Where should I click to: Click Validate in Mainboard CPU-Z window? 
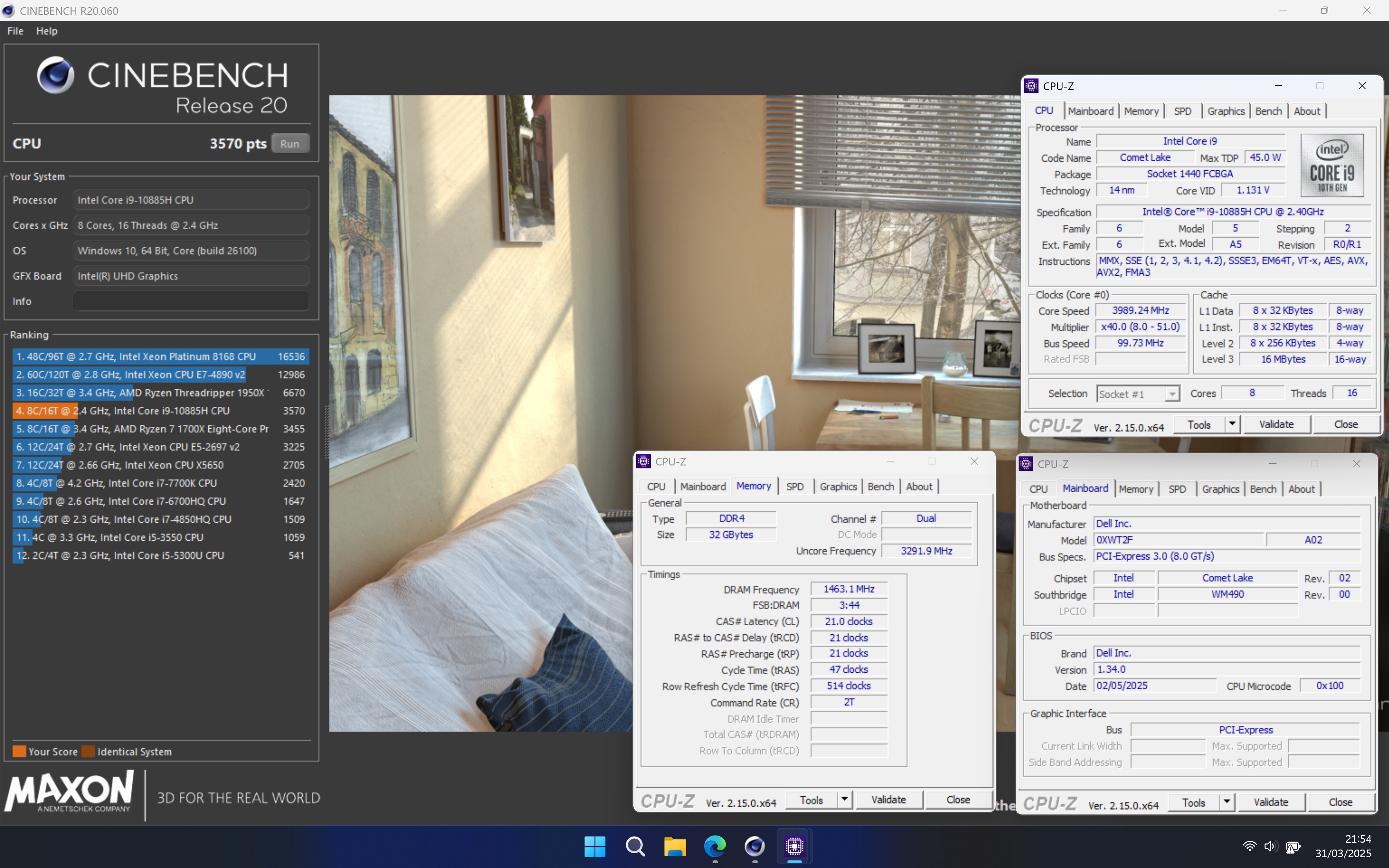pyautogui.click(x=1271, y=803)
